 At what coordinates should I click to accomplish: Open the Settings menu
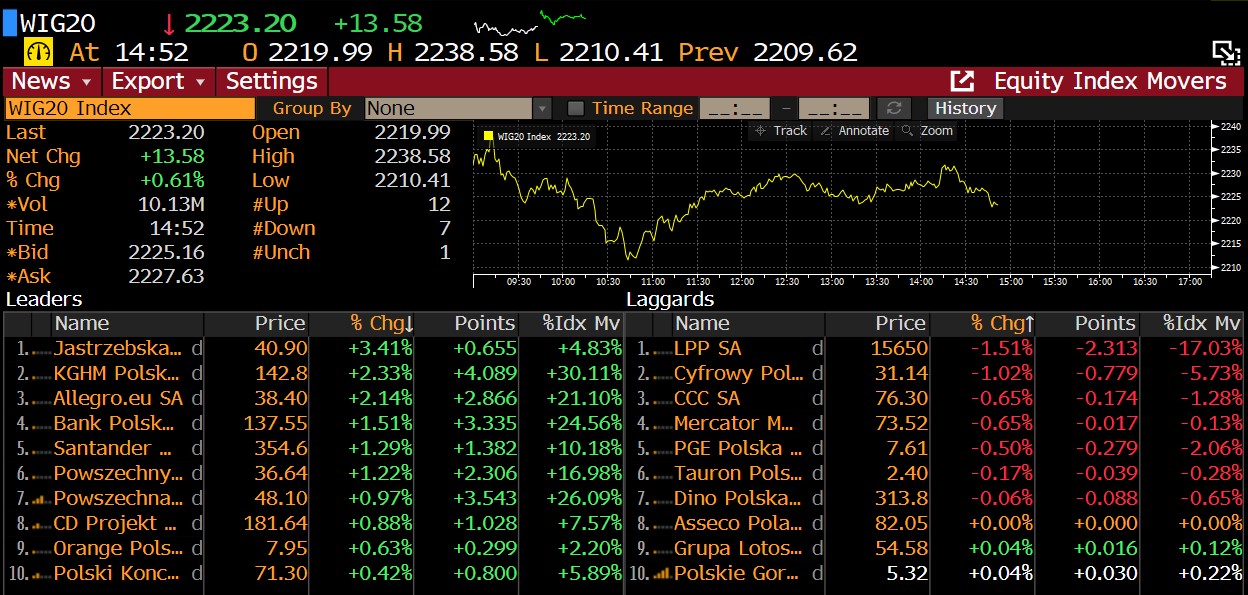pos(272,81)
